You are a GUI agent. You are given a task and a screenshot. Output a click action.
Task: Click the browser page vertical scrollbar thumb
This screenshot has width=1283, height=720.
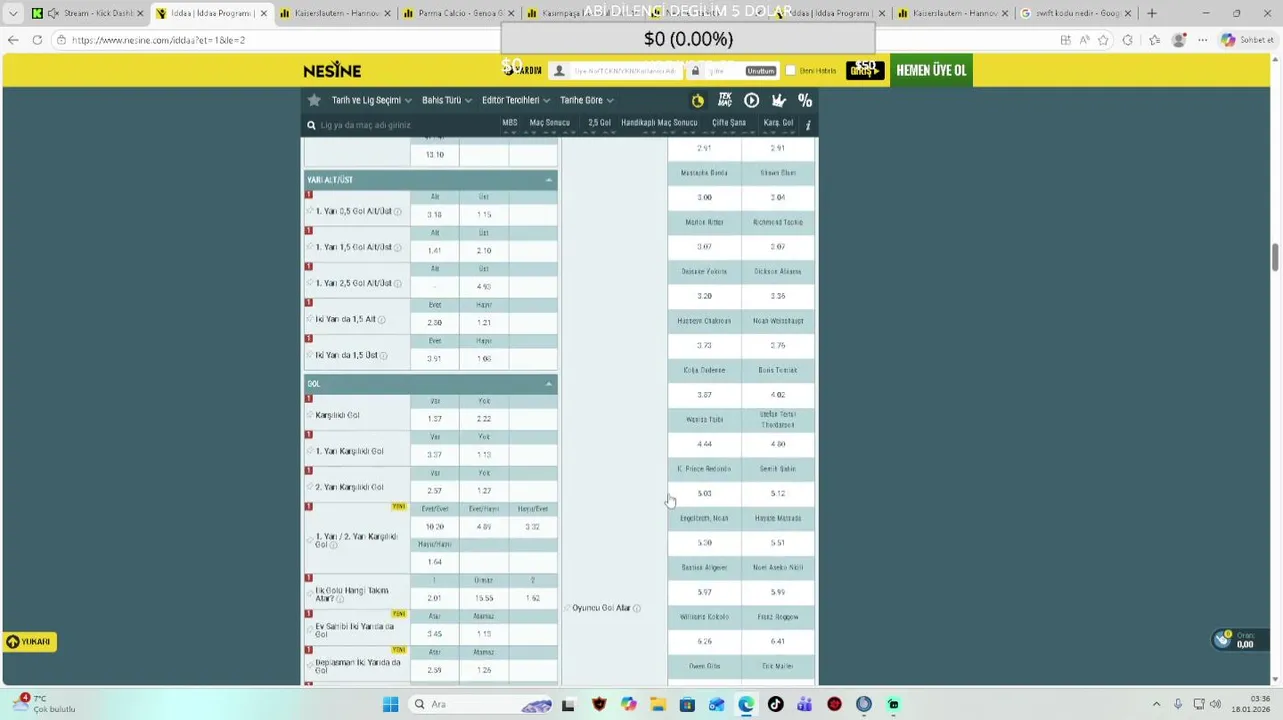point(1275,256)
